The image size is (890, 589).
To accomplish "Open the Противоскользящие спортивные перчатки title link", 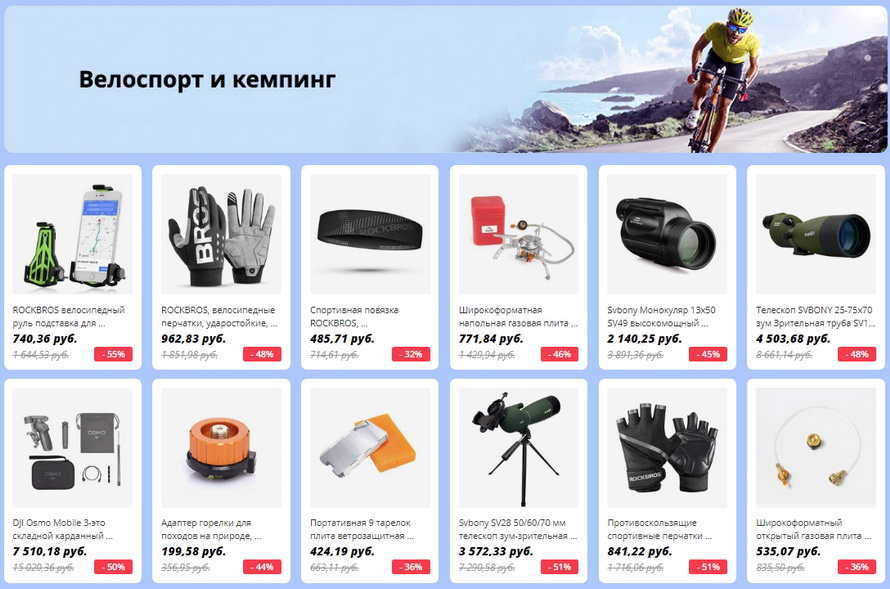I will (x=660, y=529).
